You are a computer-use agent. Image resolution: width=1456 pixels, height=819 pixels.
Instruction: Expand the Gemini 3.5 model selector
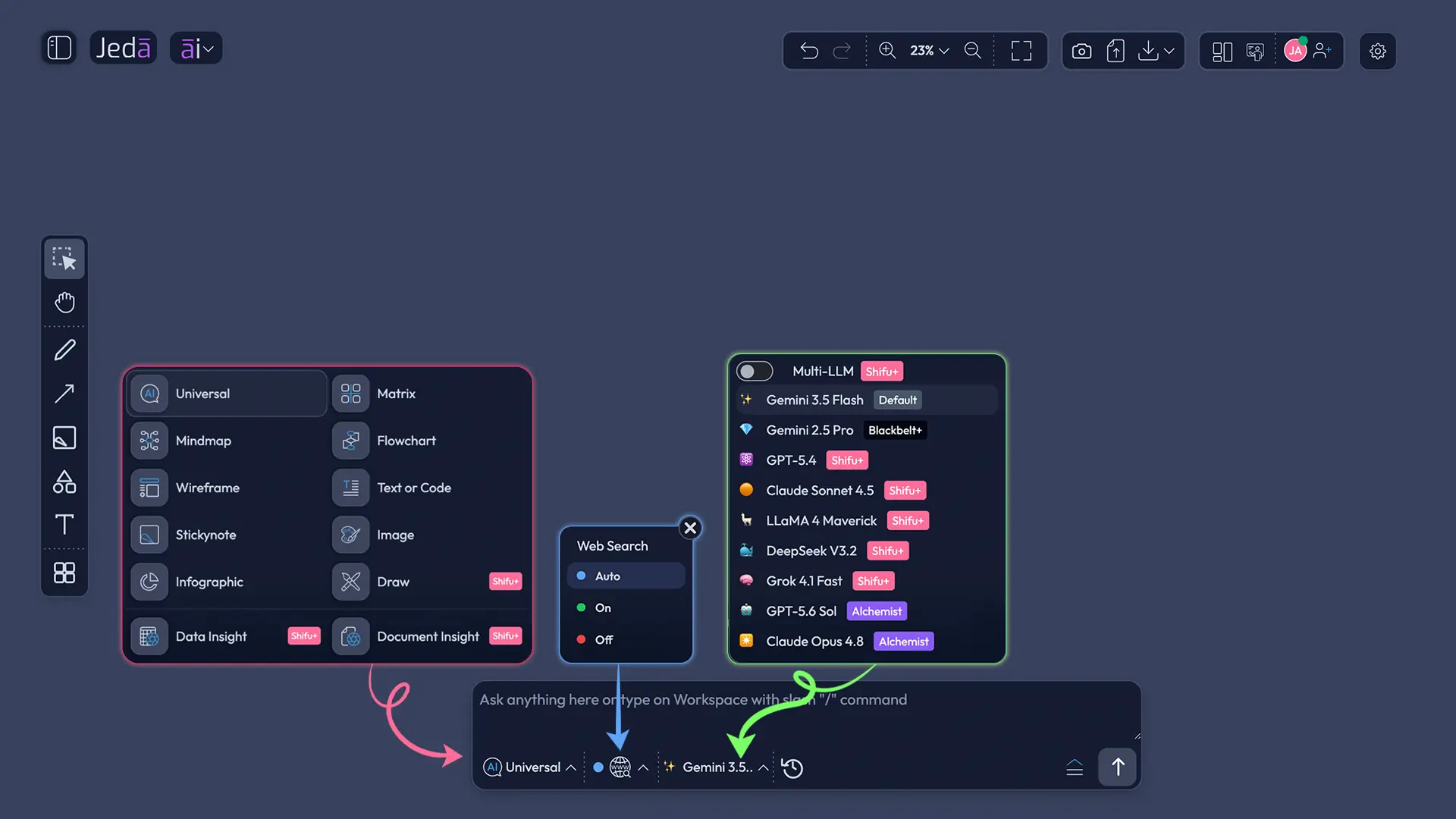(717, 767)
